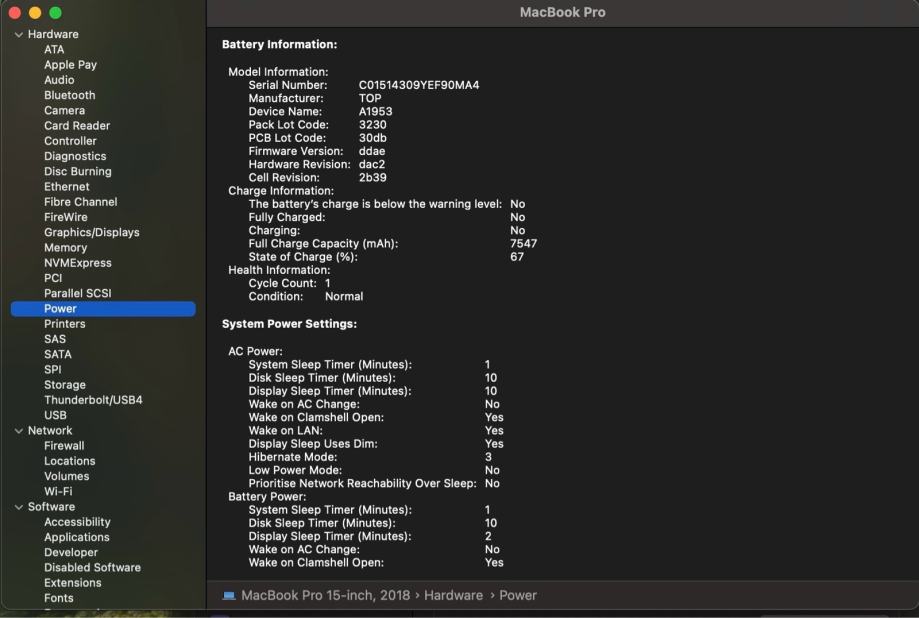Select Disc Burning in the sidebar
Image resolution: width=919 pixels, height=618 pixels.
coord(77,172)
